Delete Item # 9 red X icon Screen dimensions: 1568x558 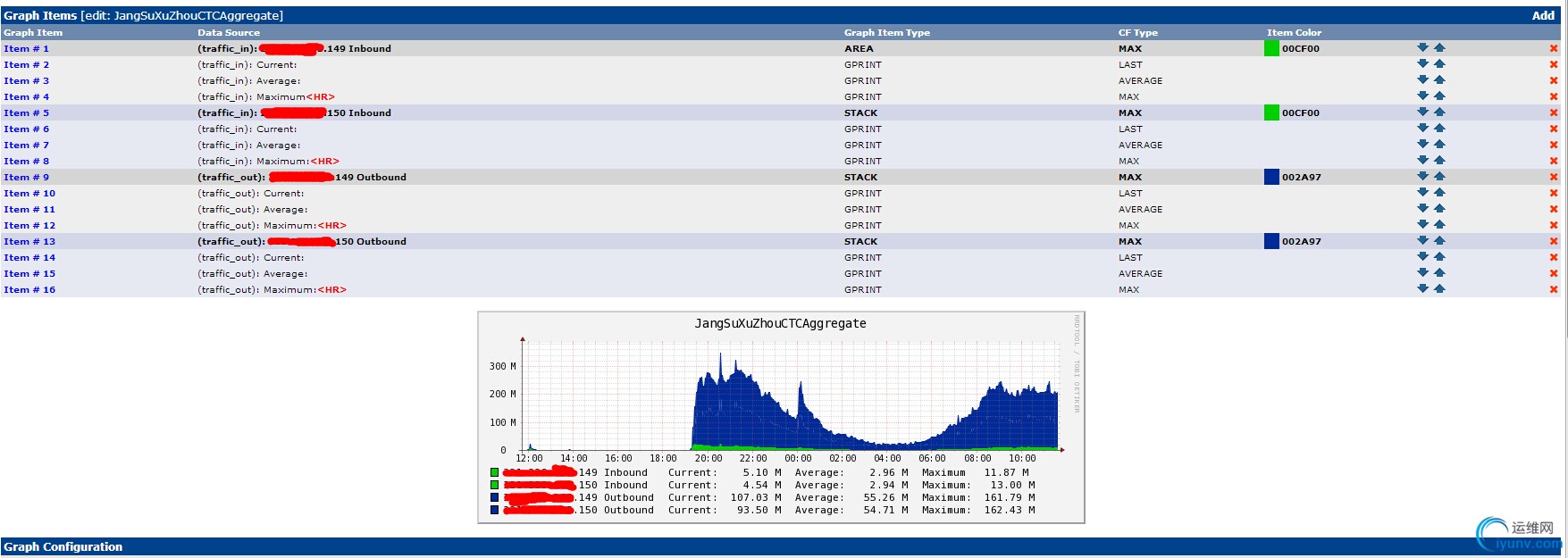(x=1554, y=178)
